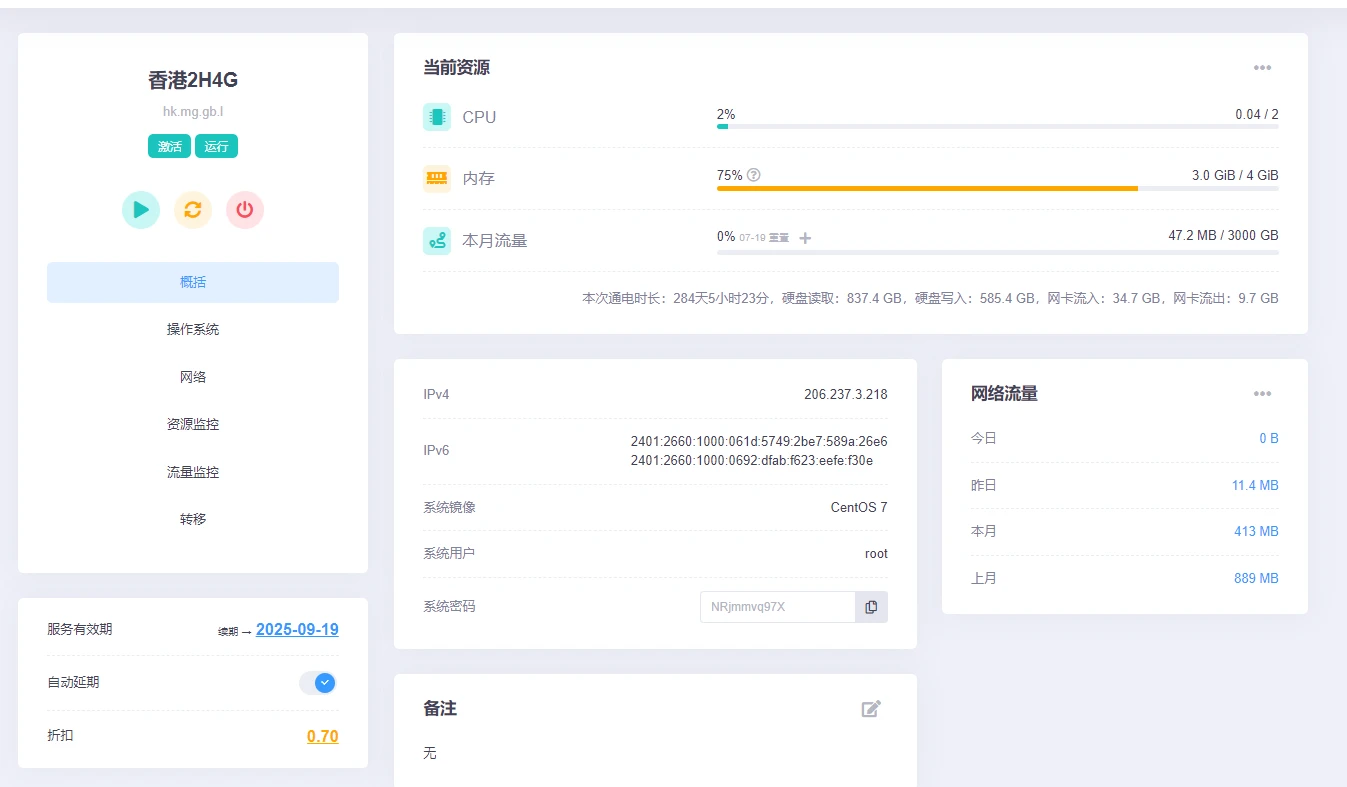This screenshot has height=787, width=1347.
Task: Click the system password input field
Action: [777, 607]
